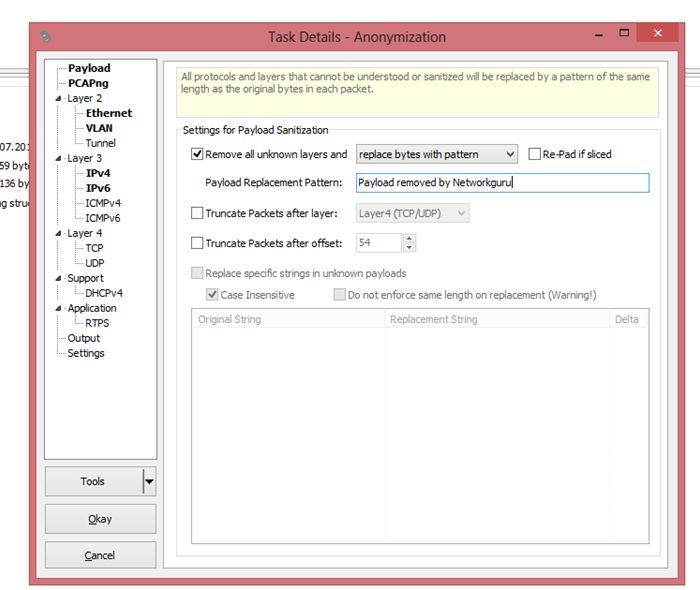
Task: Open the Output tree item
Action: [84, 338]
